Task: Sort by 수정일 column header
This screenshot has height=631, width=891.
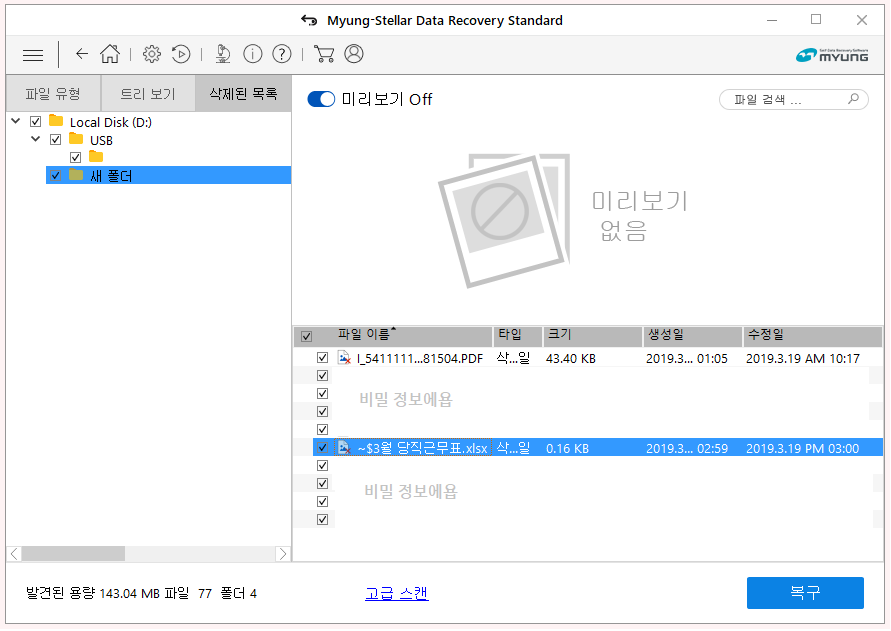Action: 813,337
